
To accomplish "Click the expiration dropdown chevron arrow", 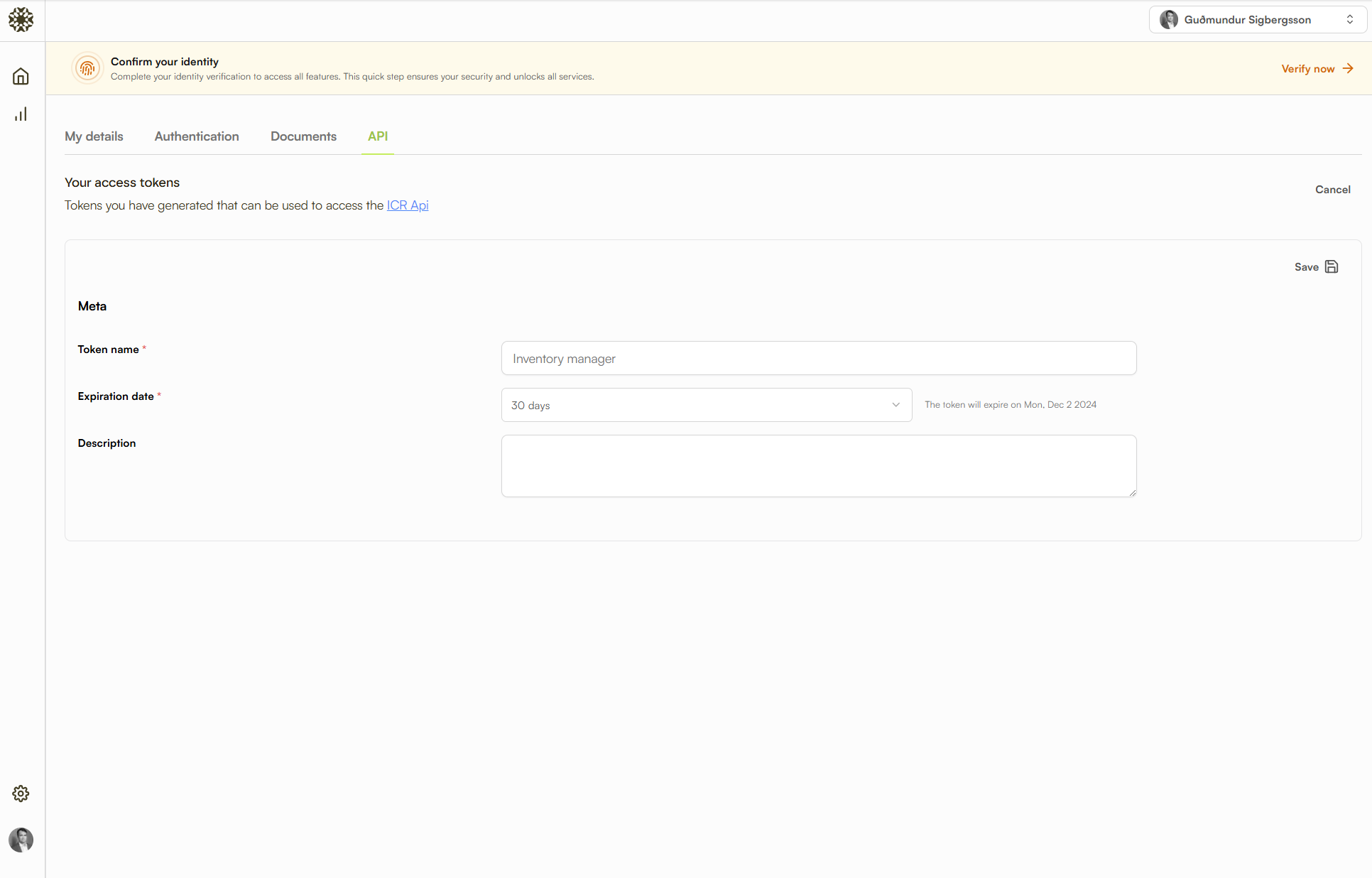I will pyautogui.click(x=895, y=405).
